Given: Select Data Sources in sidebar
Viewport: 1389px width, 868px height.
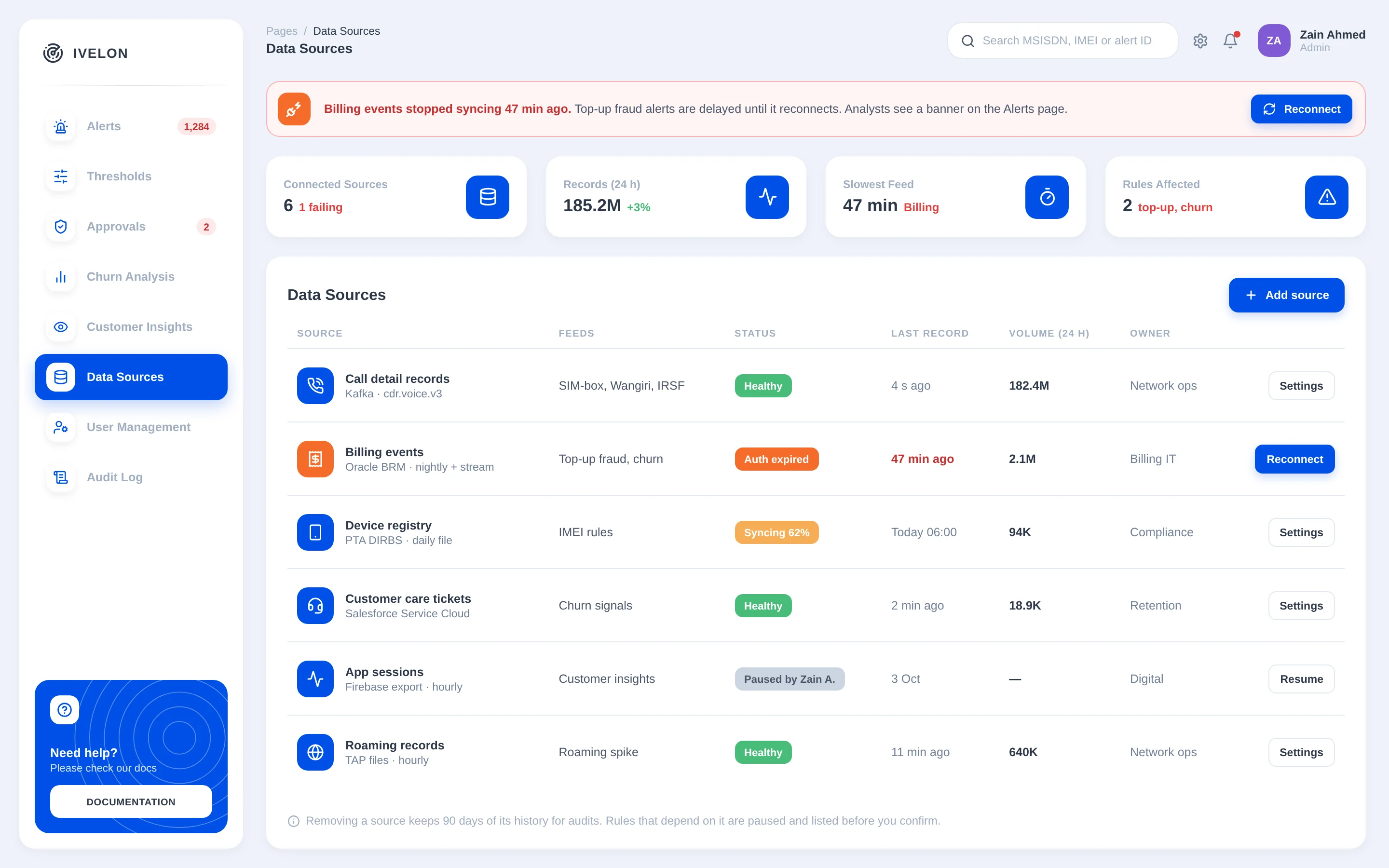Looking at the screenshot, I should coord(131,377).
